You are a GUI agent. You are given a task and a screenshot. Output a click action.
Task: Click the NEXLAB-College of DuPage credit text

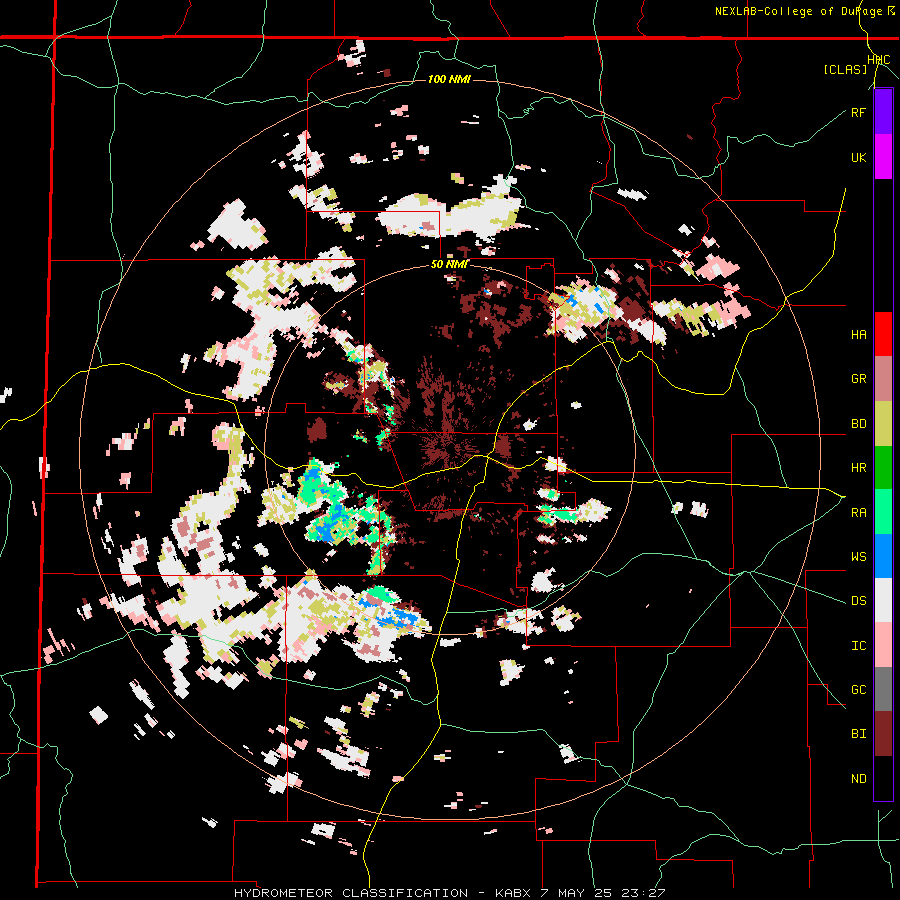pos(799,11)
